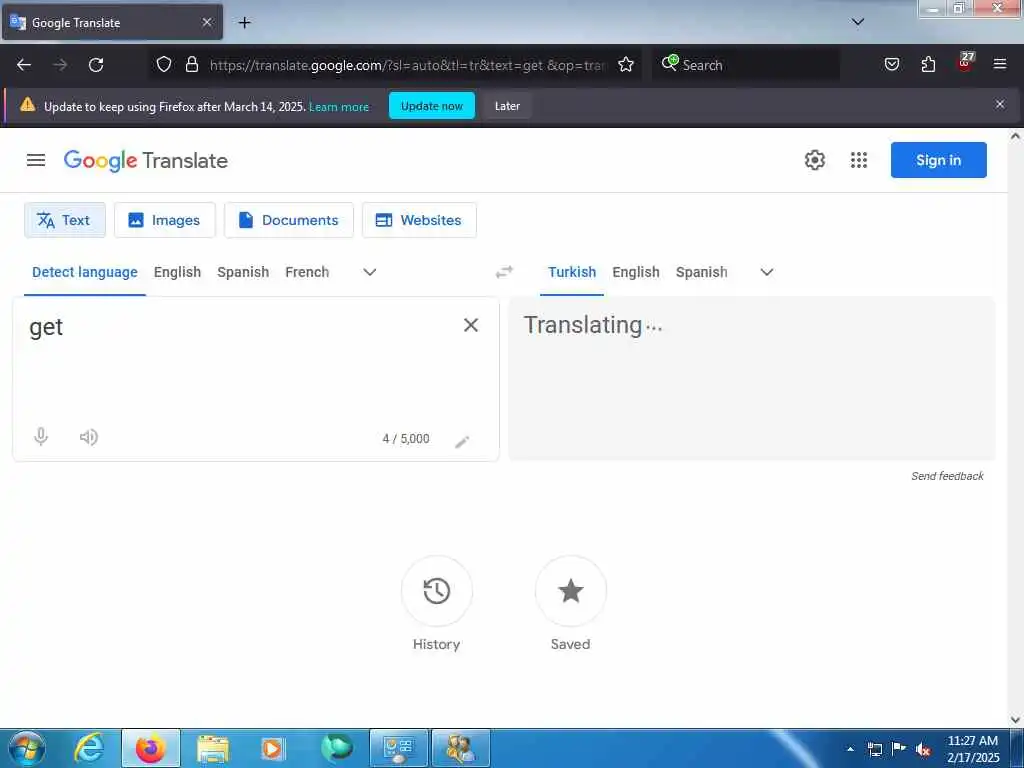Expand more target languages list
1024x768 pixels.
767,272
